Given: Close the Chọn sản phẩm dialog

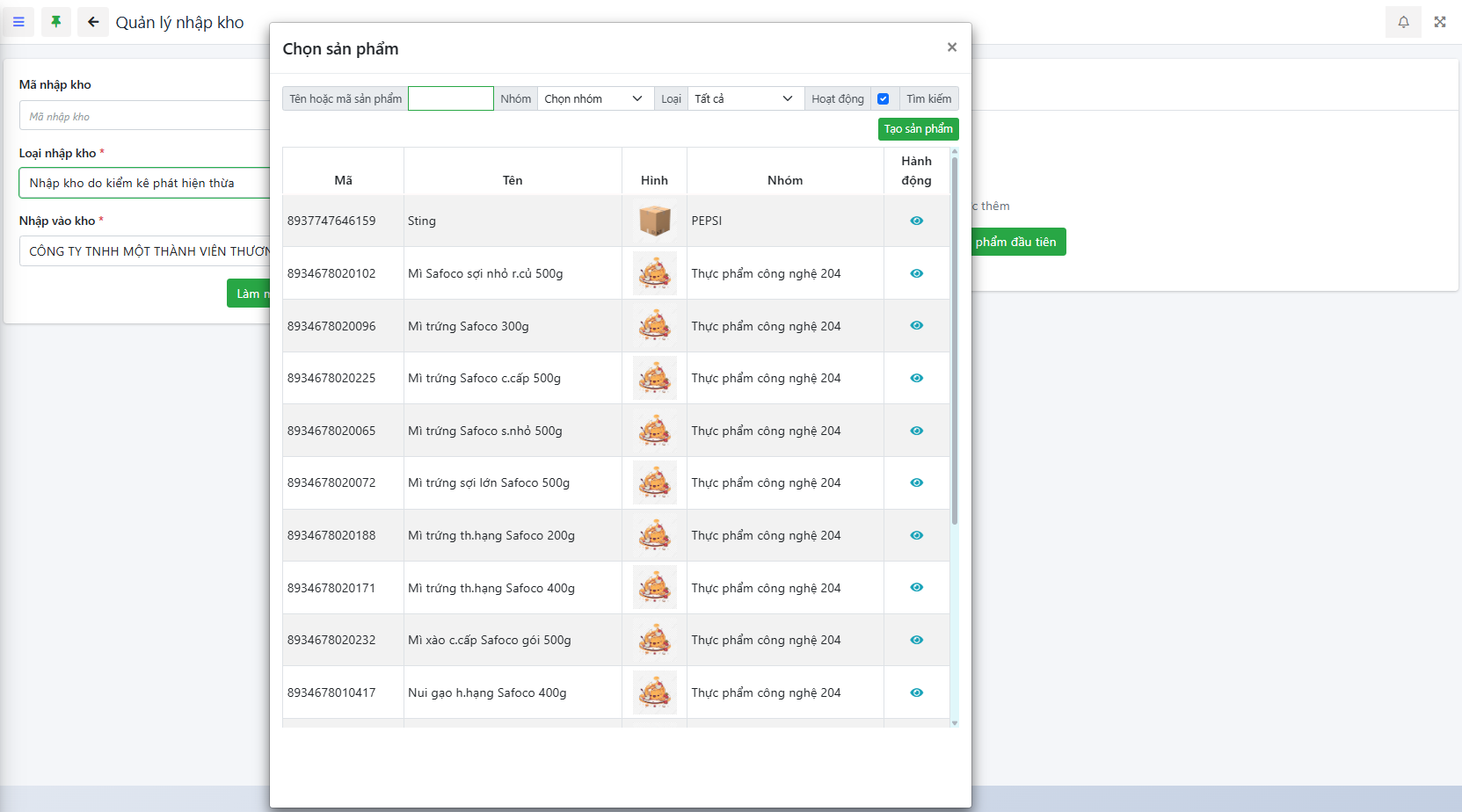Looking at the screenshot, I should (951, 47).
